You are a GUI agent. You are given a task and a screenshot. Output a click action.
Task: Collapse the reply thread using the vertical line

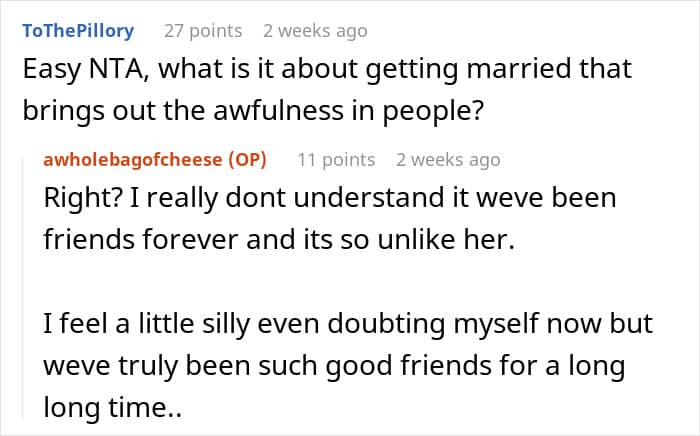[x=23, y=288]
